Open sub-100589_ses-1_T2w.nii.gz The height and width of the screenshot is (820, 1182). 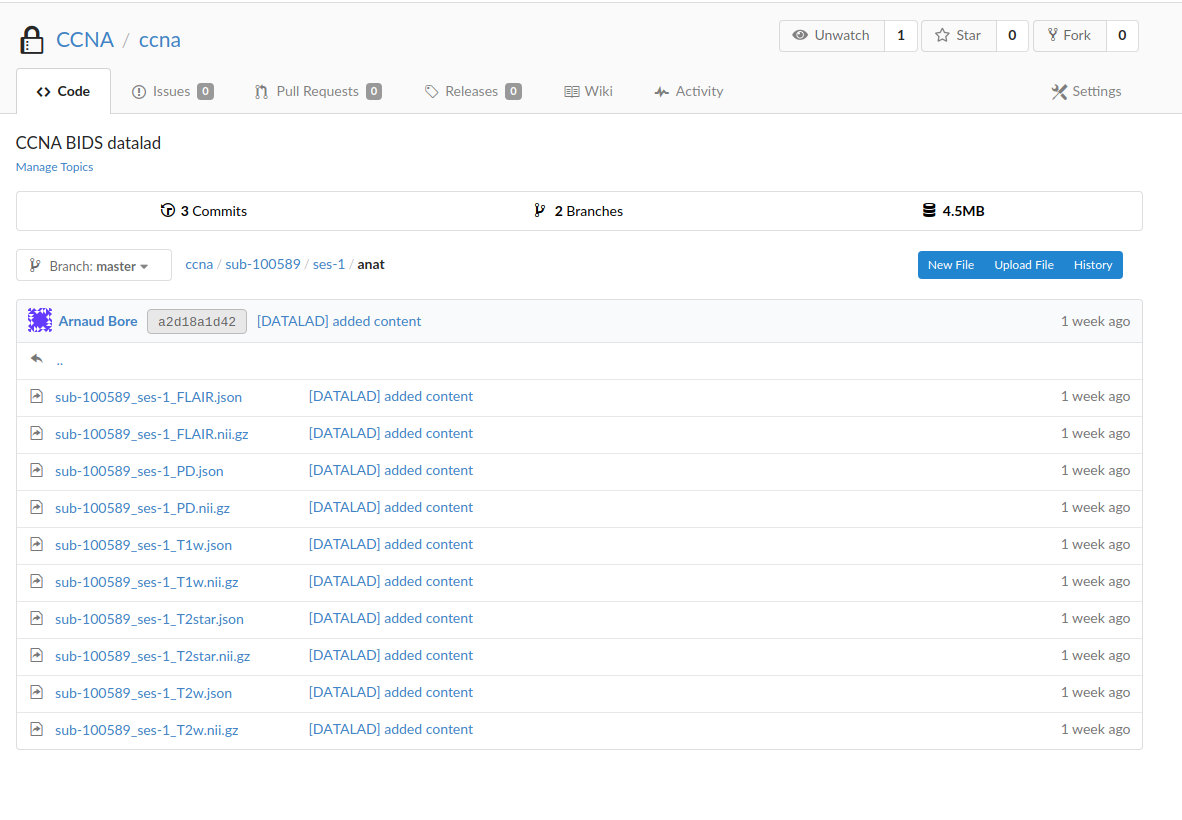point(147,730)
